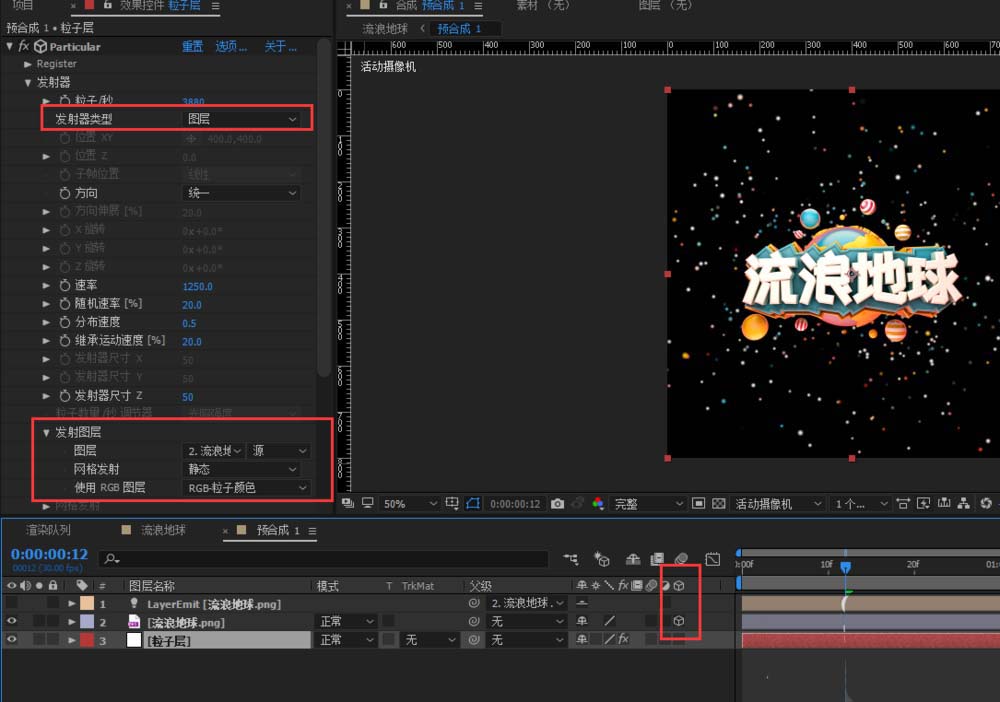Switch to the 渲染队列 tab

[x=48, y=530]
